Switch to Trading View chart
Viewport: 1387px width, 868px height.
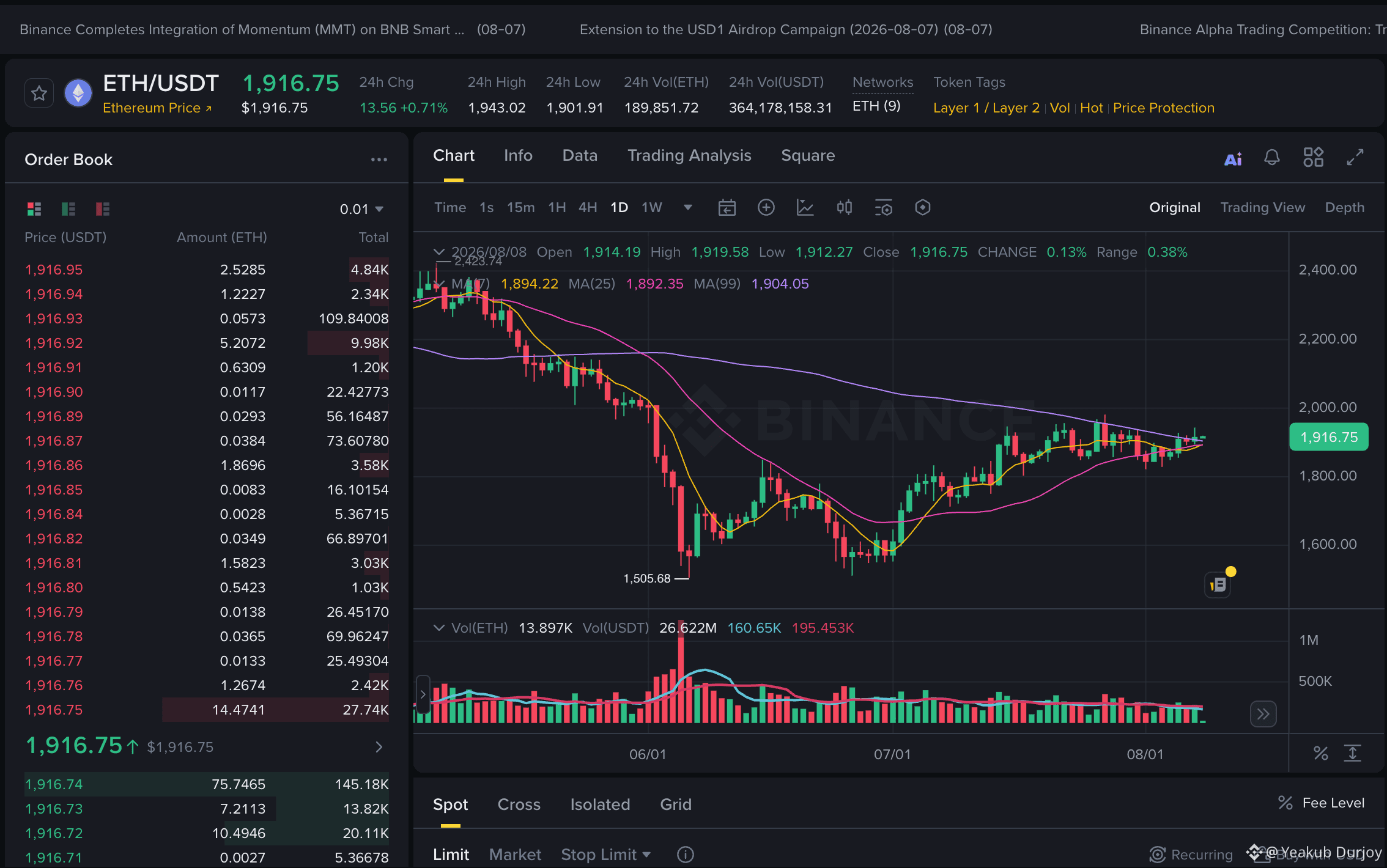pos(1263,207)
